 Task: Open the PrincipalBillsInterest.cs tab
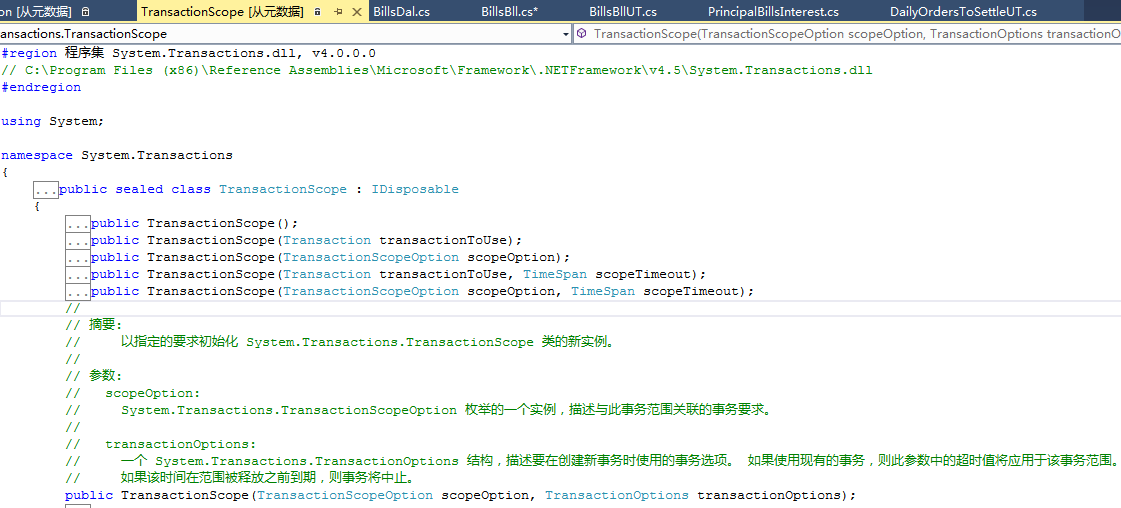(773, 11)
